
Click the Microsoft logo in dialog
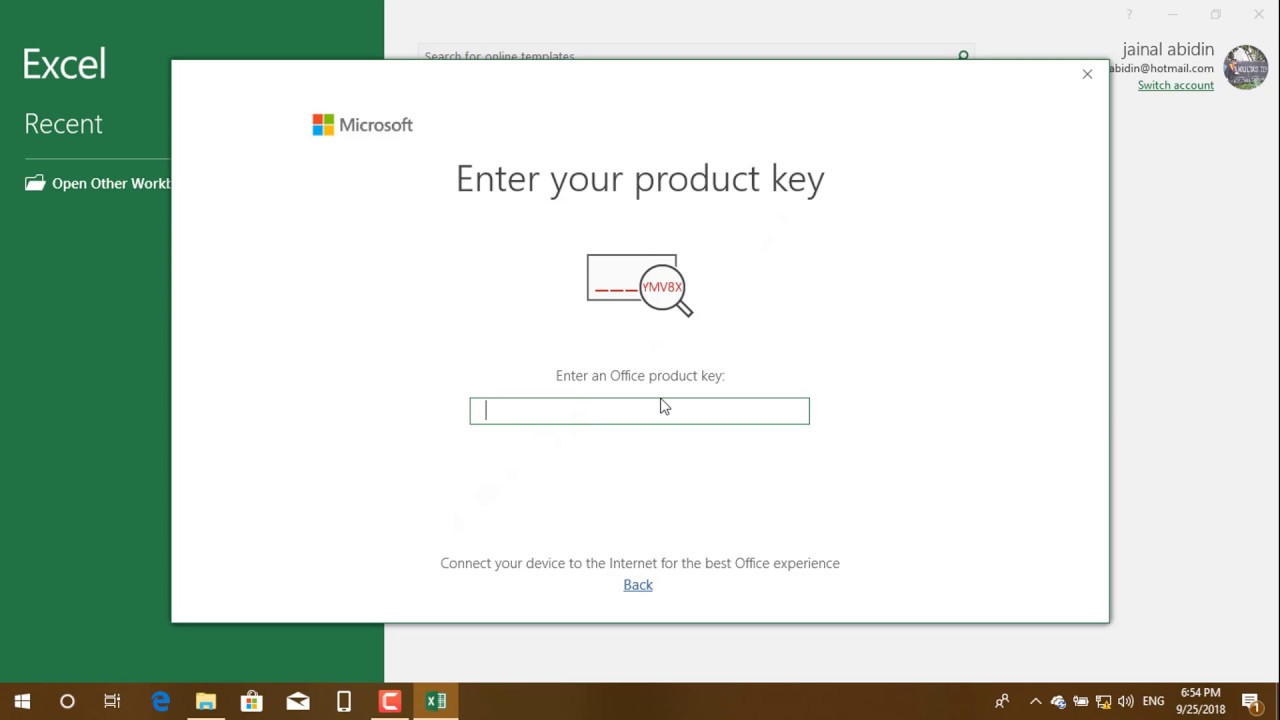(x=362, y=125)
